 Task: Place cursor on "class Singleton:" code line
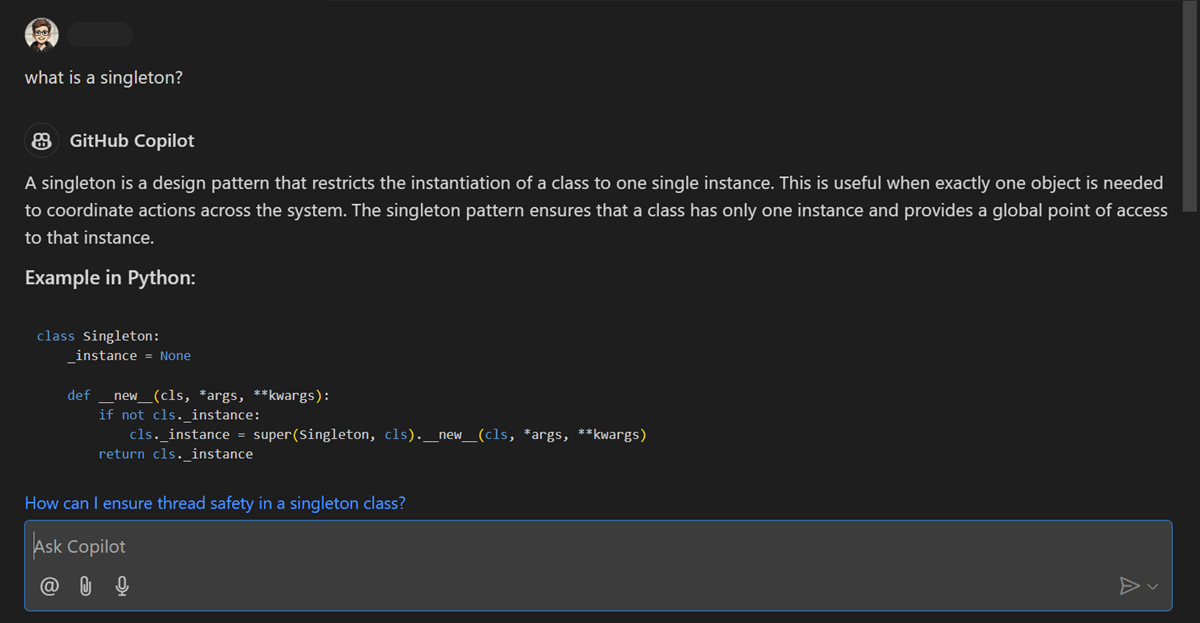point(98,336)
